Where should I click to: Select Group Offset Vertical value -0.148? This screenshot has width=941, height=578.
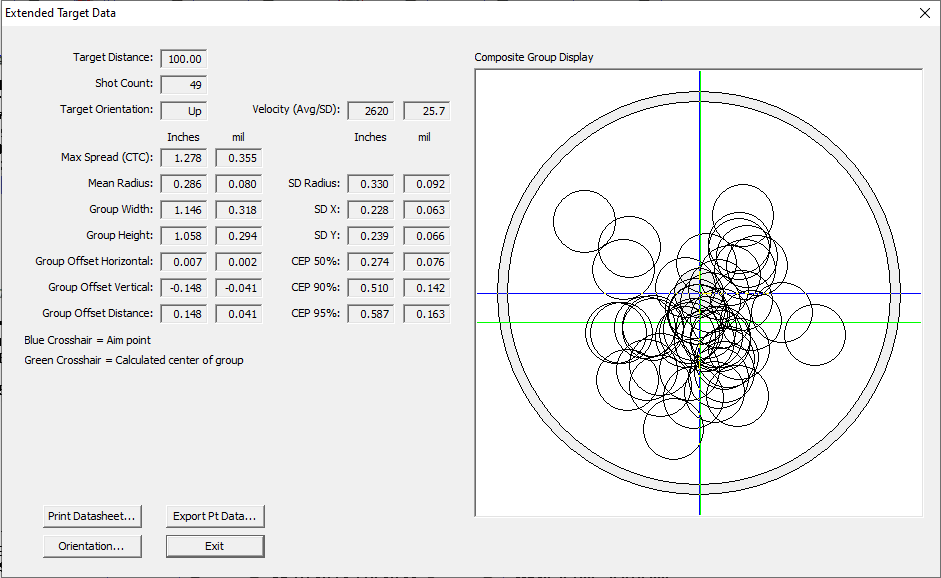(184, 288)
